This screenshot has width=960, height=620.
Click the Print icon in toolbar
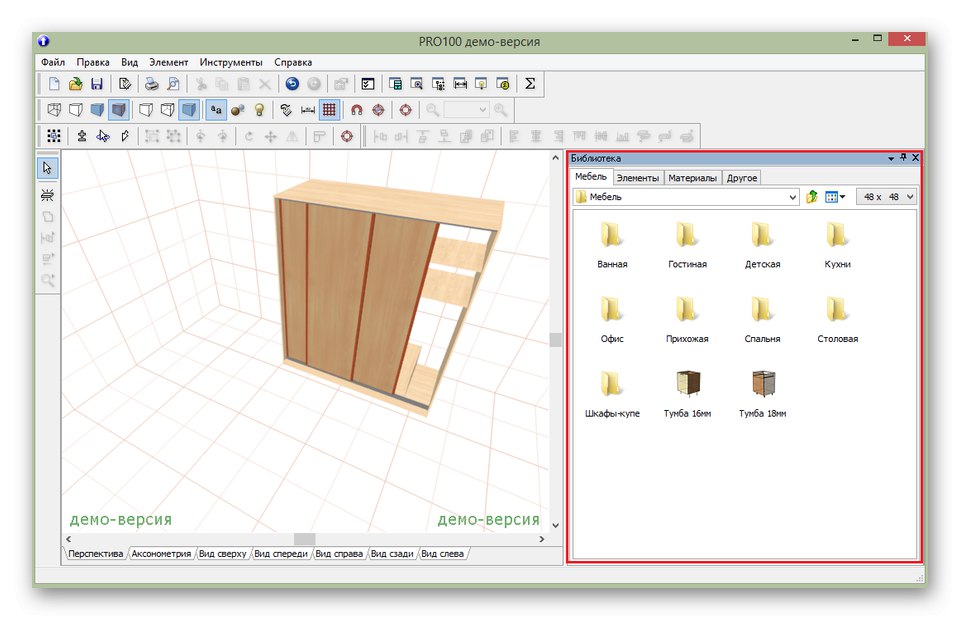151,85
